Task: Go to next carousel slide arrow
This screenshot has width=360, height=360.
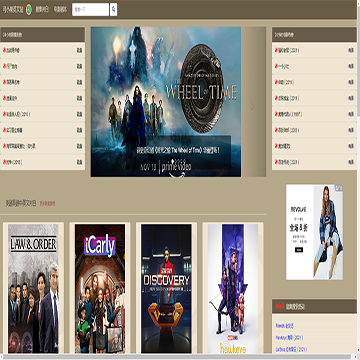Action: [x=252, y=105]
